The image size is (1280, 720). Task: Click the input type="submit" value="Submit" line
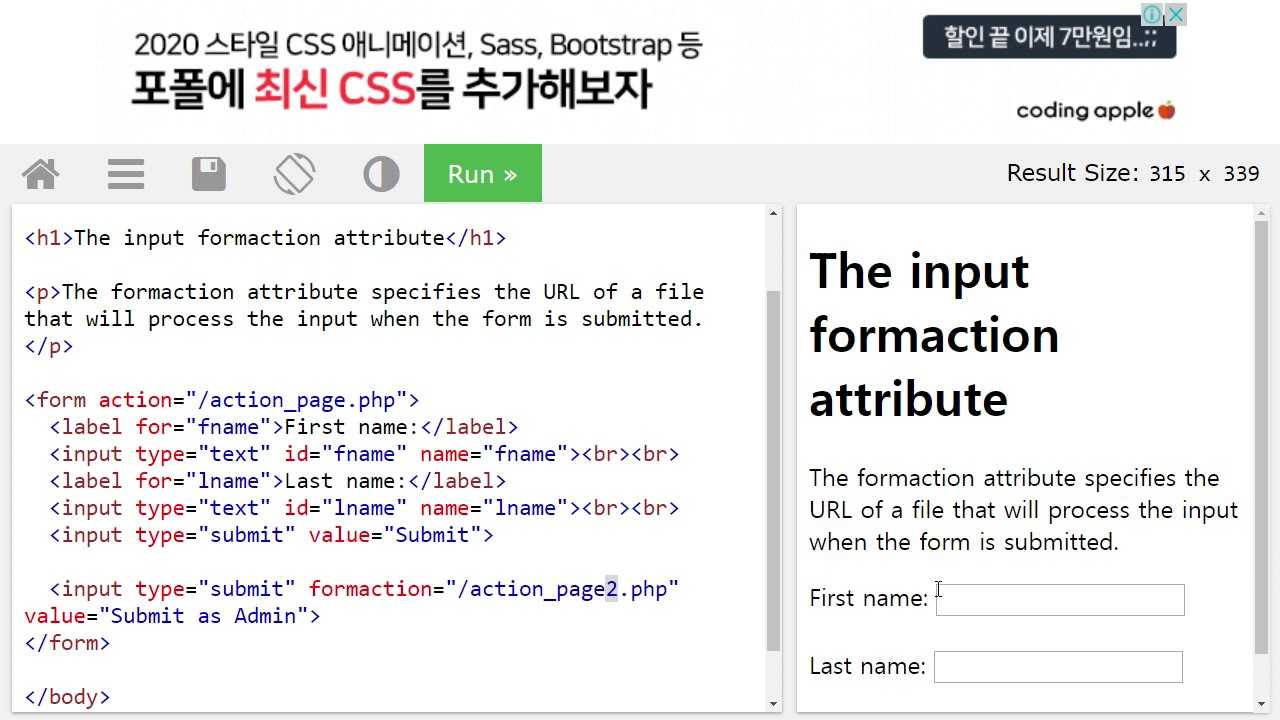271,535
